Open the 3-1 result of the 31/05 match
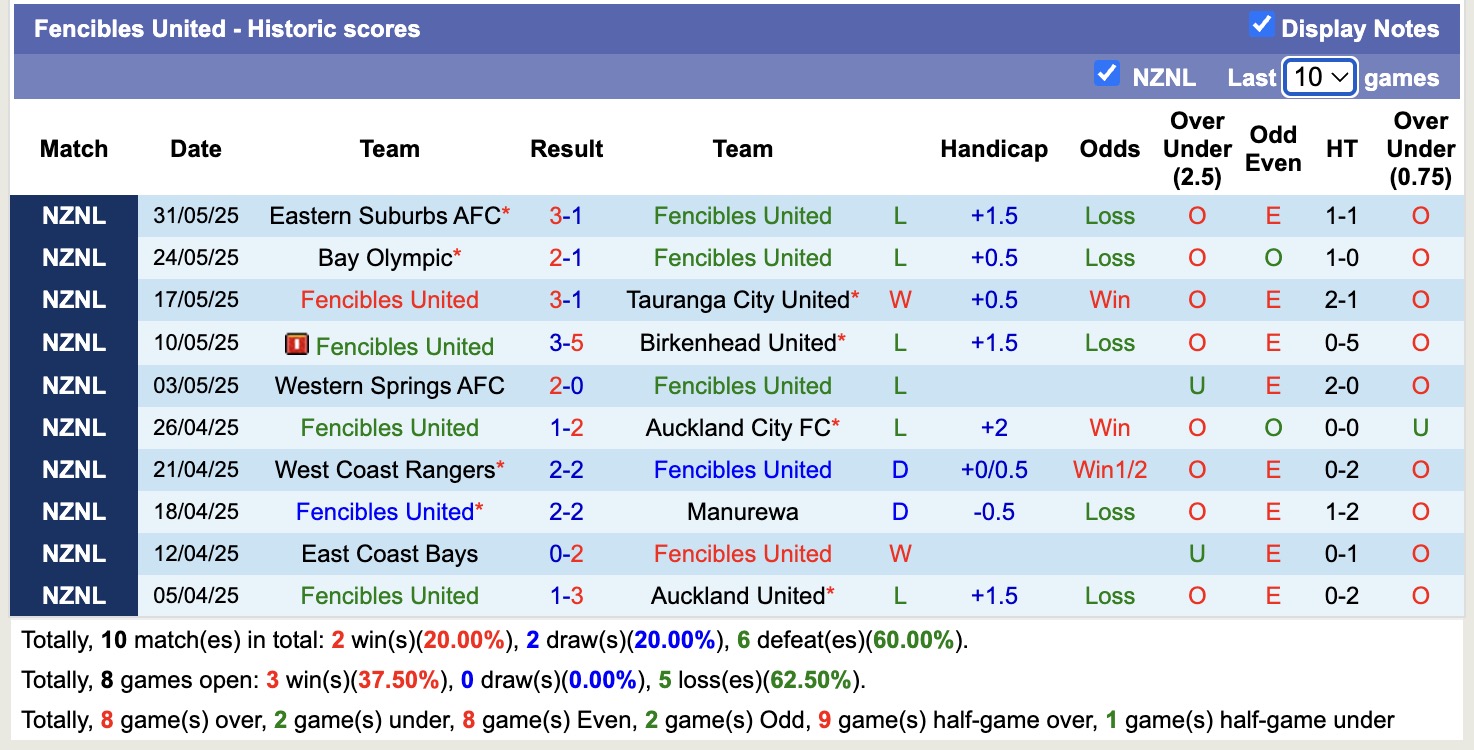Screen dimensions: 1474x750 click(x=566, y=215)
